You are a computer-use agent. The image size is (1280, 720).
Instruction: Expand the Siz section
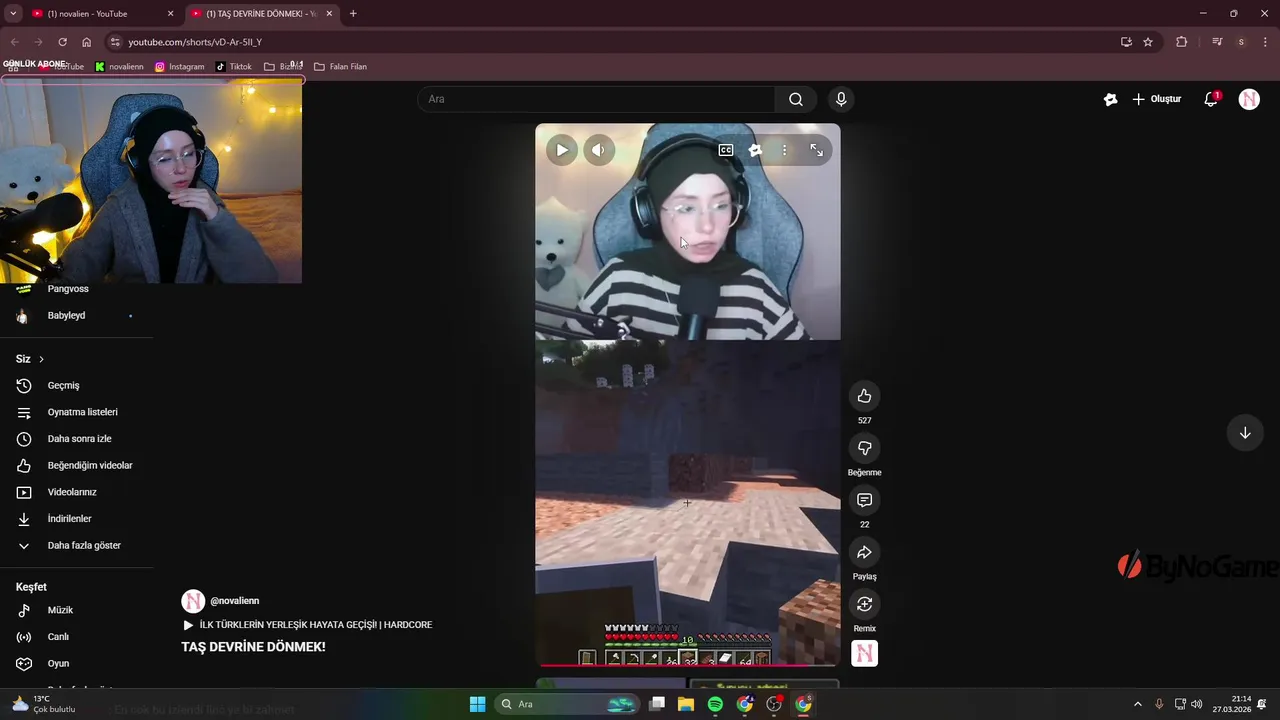click(30, 359)
